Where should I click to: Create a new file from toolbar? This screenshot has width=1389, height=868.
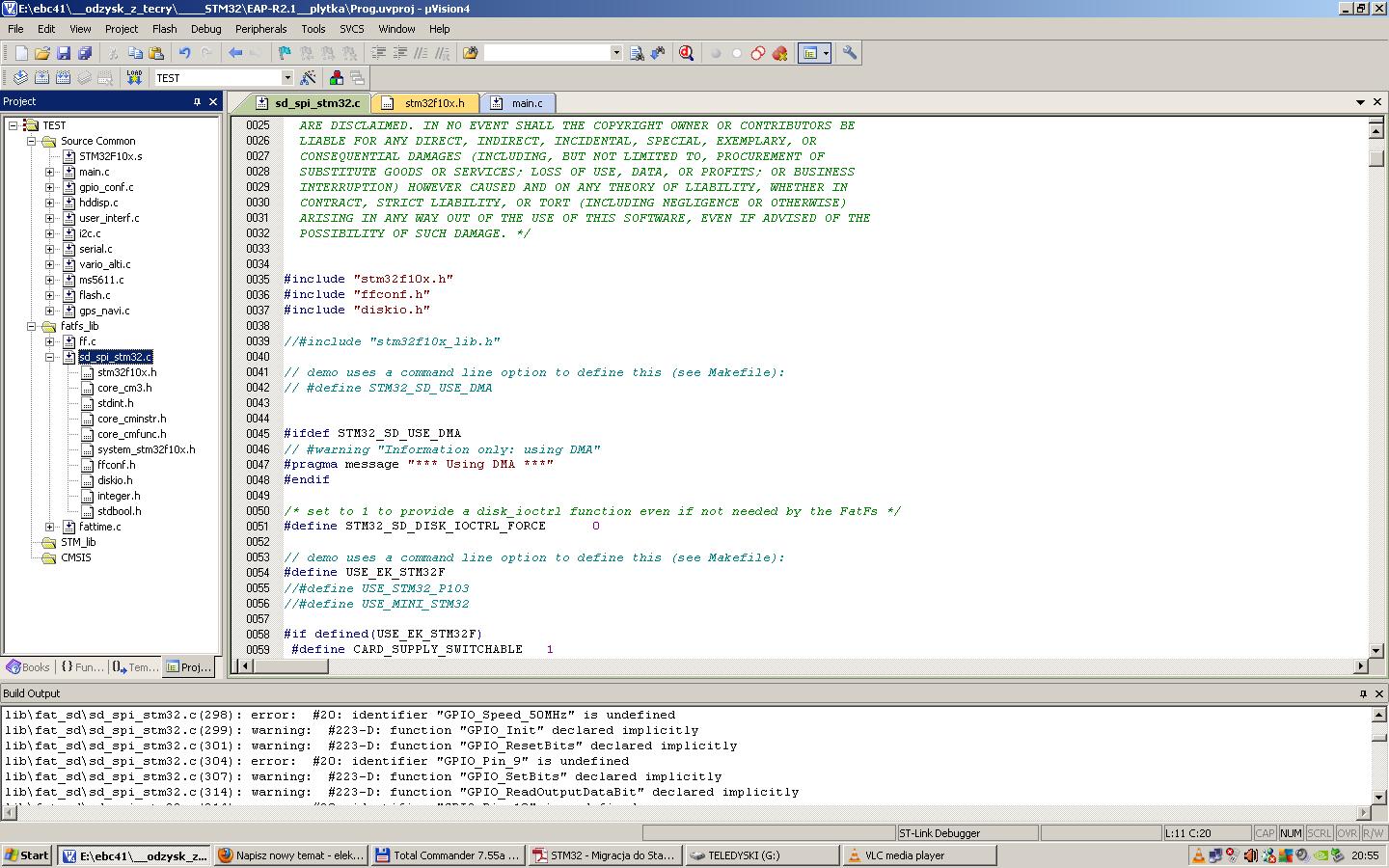tap(21, 53)
